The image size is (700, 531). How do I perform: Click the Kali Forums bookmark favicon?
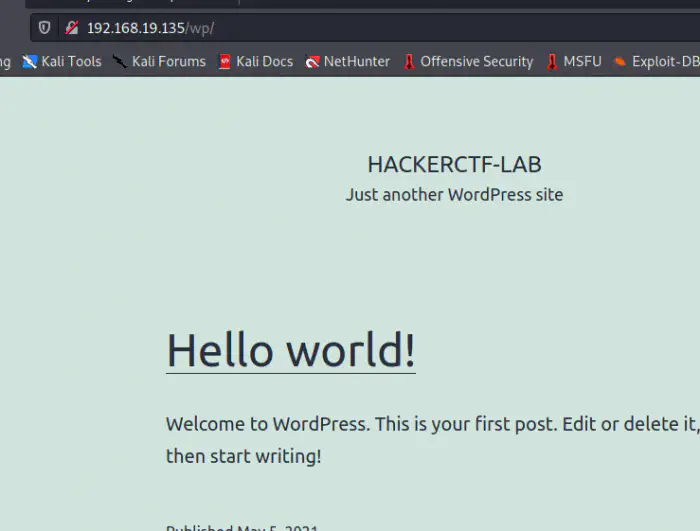(x=121, y=62)
